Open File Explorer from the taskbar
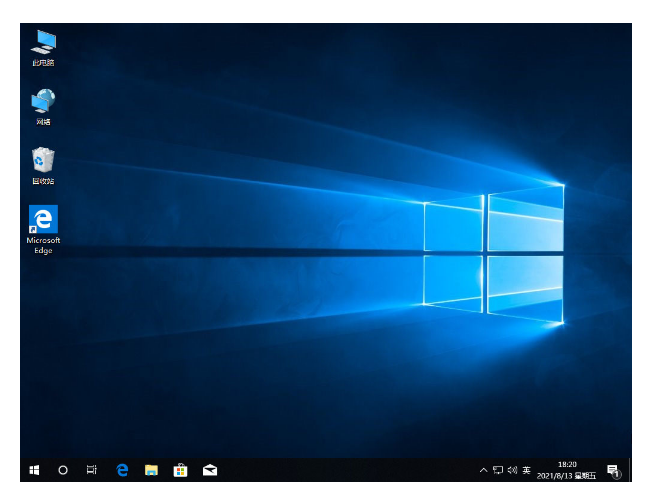The image size is (649, 491). (x=151, y=469)
